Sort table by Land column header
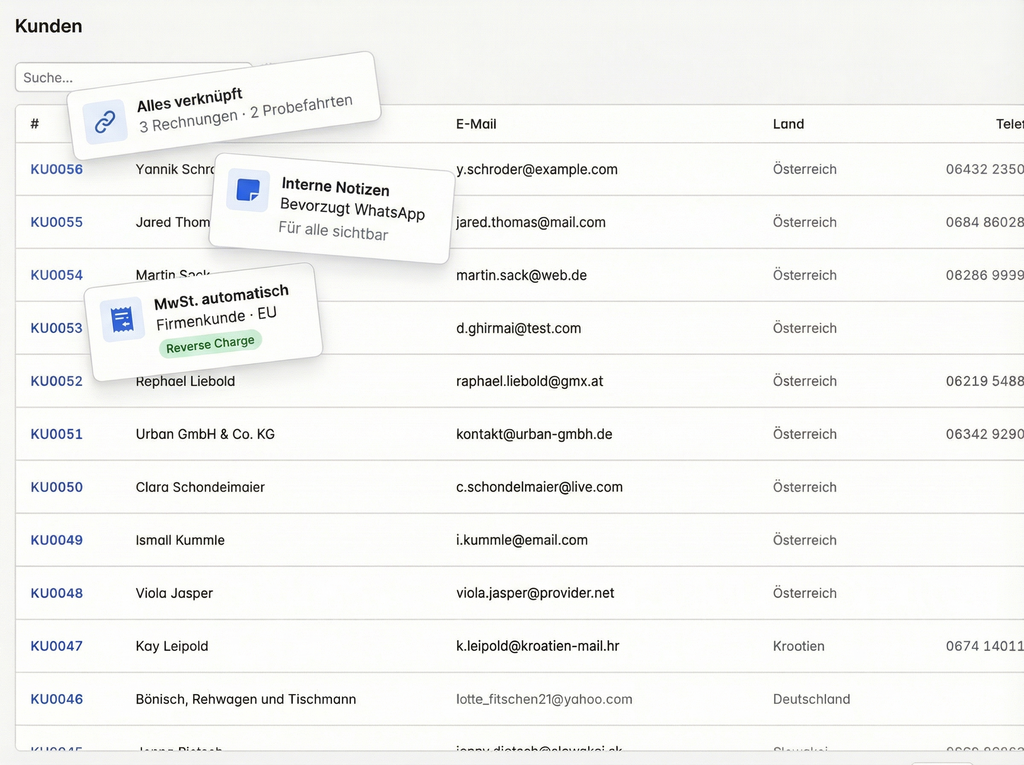 pos(788,124)
